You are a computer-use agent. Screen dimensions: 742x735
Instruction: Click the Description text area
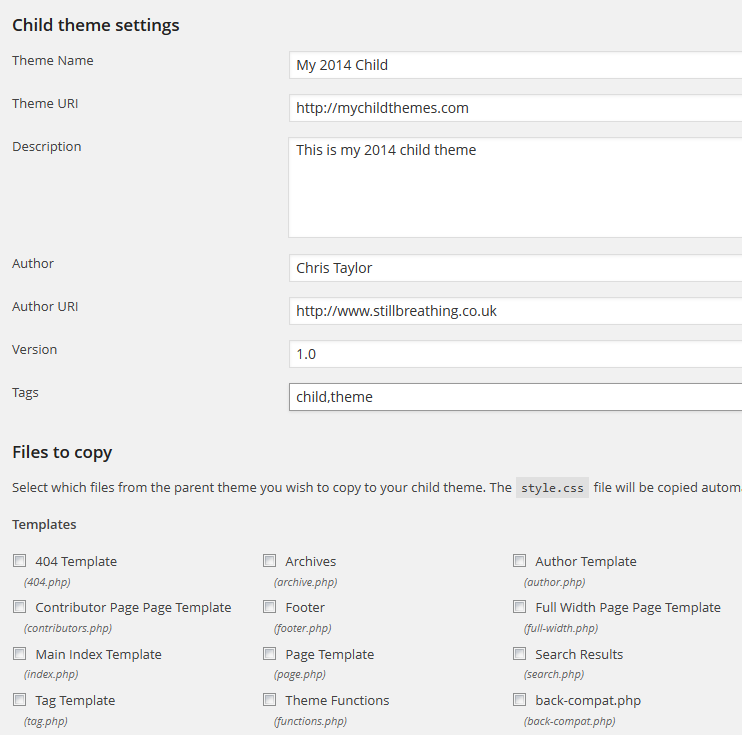515,187
